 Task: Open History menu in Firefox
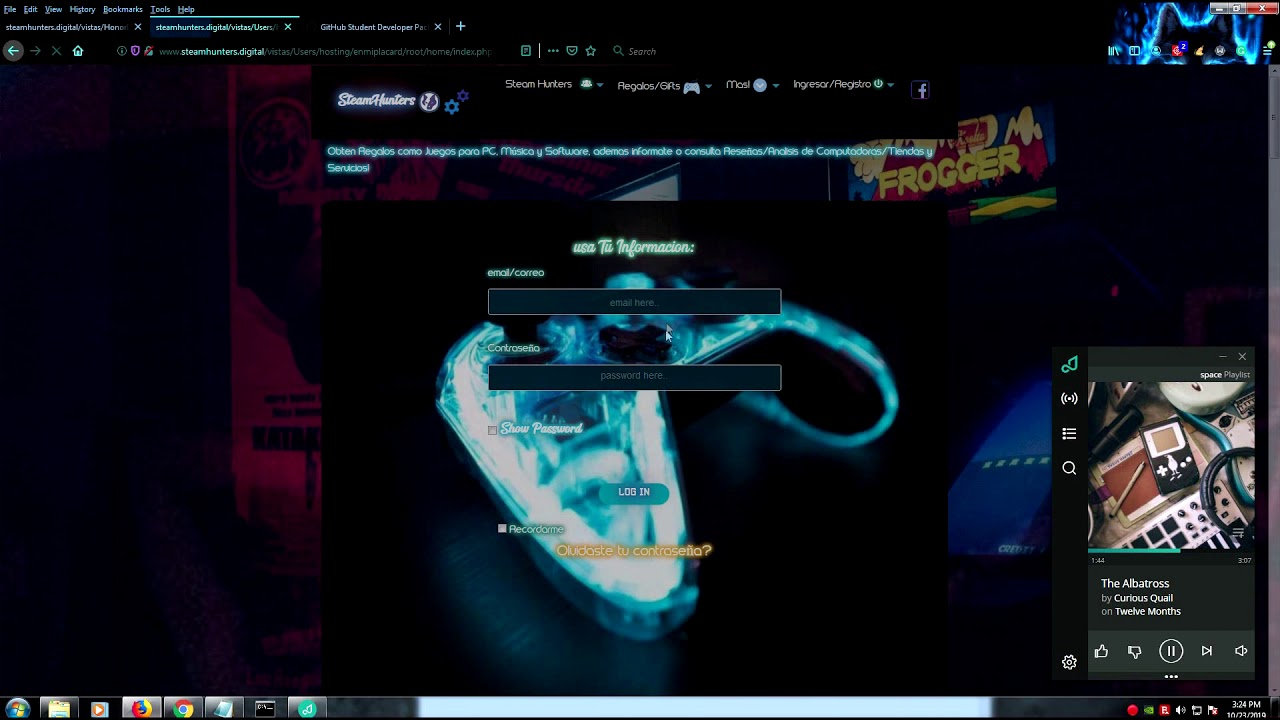coord(82,9)
